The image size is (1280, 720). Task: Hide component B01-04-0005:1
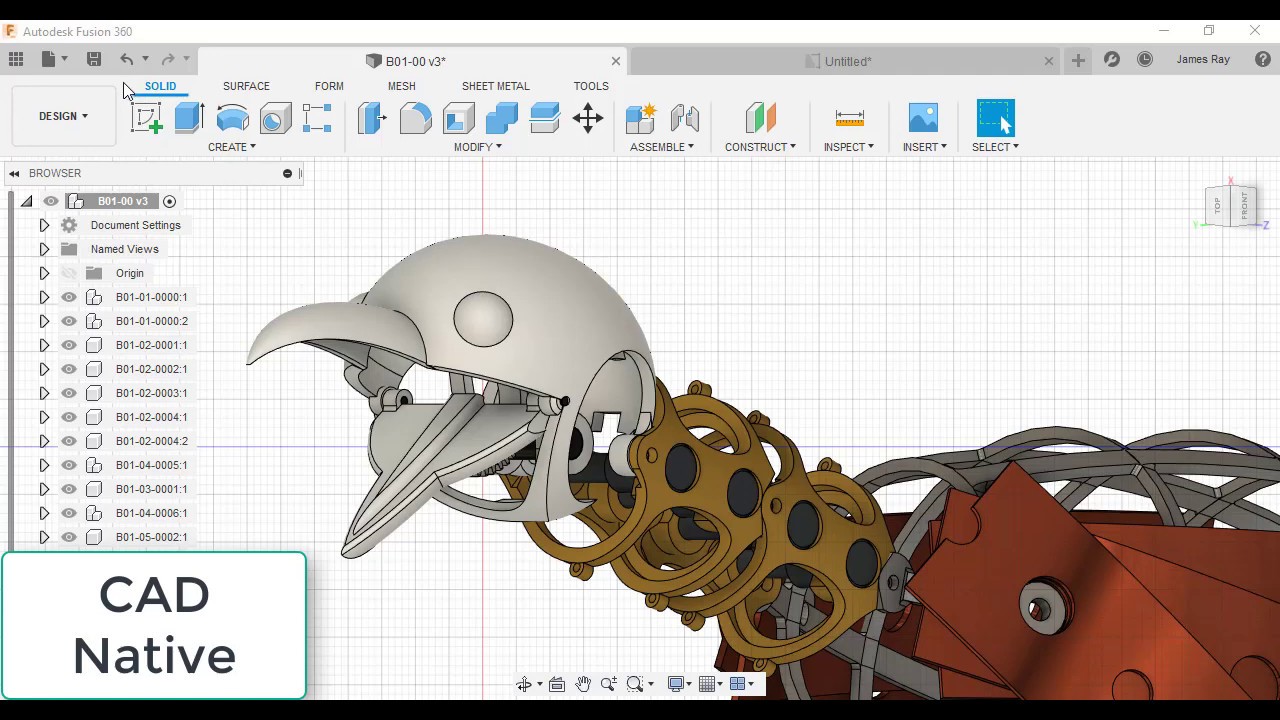(x=69, y=465)
